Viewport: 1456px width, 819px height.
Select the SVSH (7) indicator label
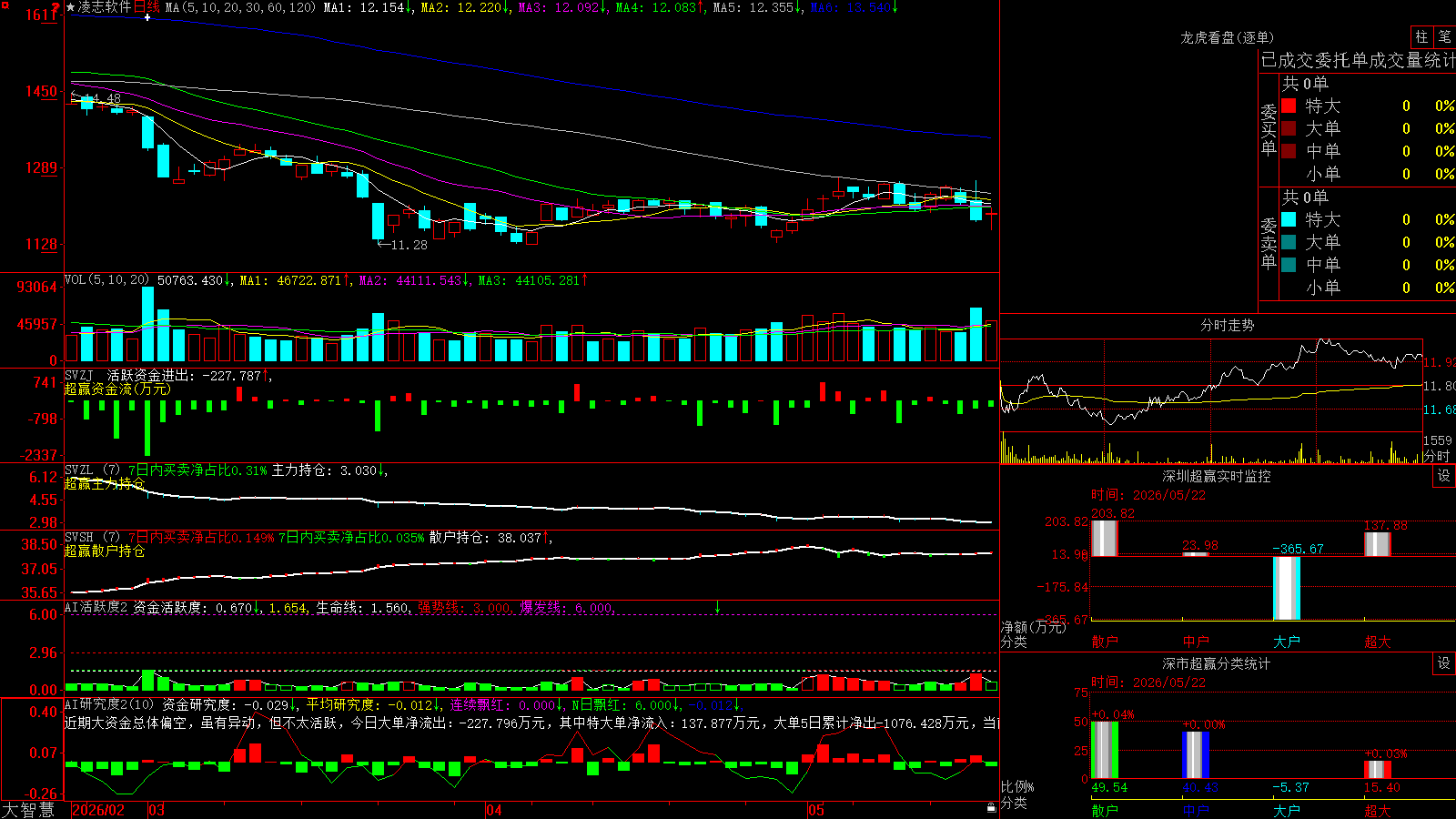point(92,538)
